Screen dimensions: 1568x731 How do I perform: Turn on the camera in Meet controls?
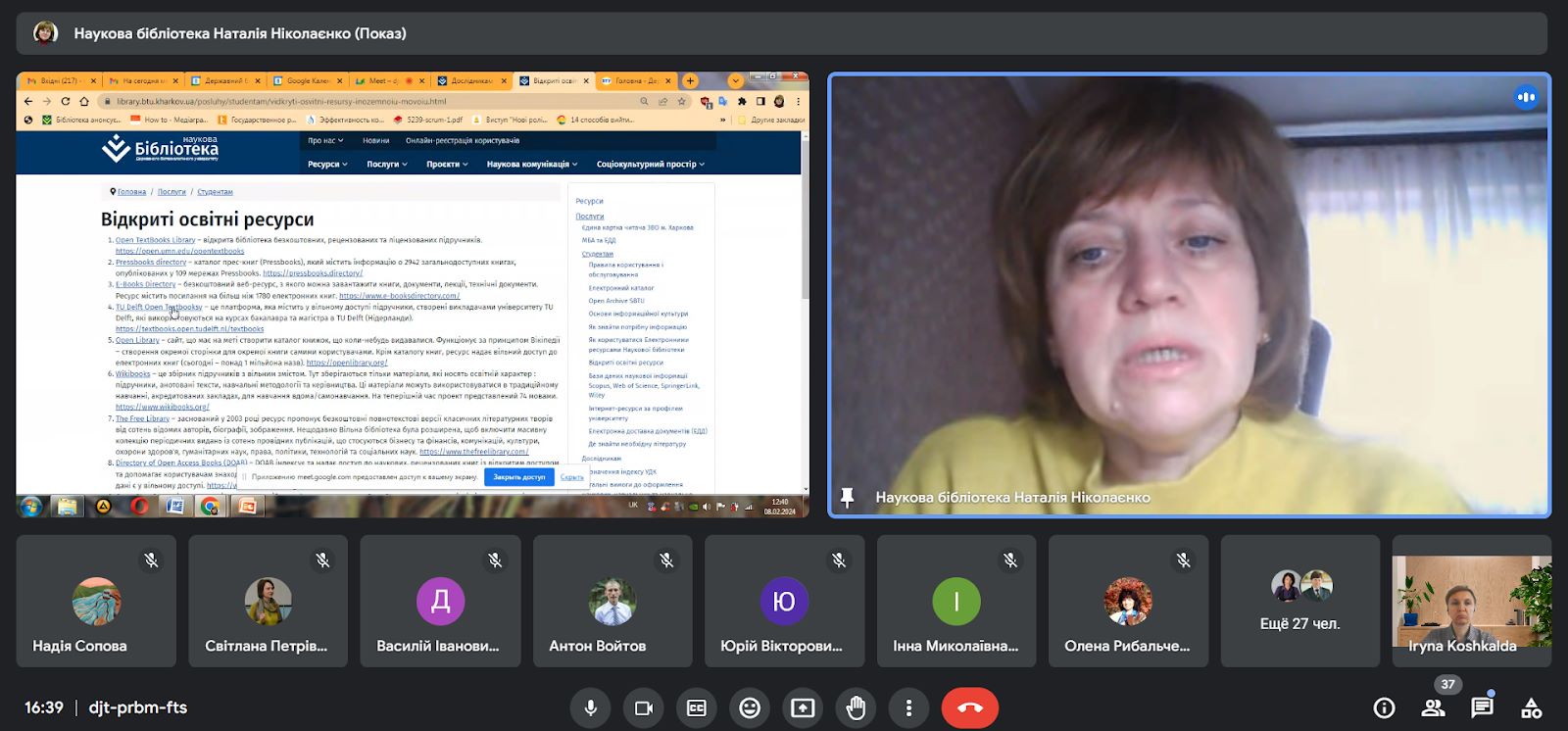coord(643,707)
